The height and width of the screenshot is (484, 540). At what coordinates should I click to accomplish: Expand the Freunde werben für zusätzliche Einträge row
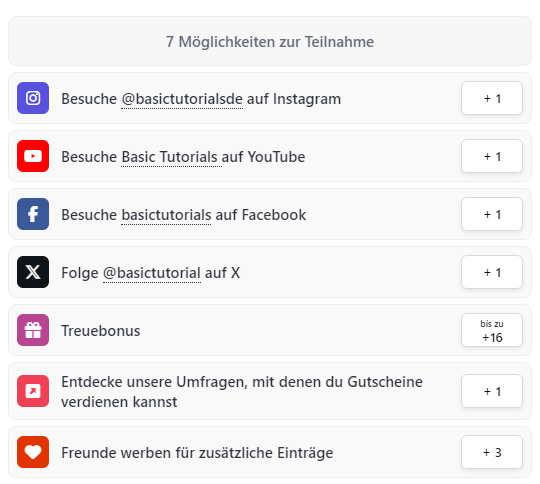click(270, 452)
